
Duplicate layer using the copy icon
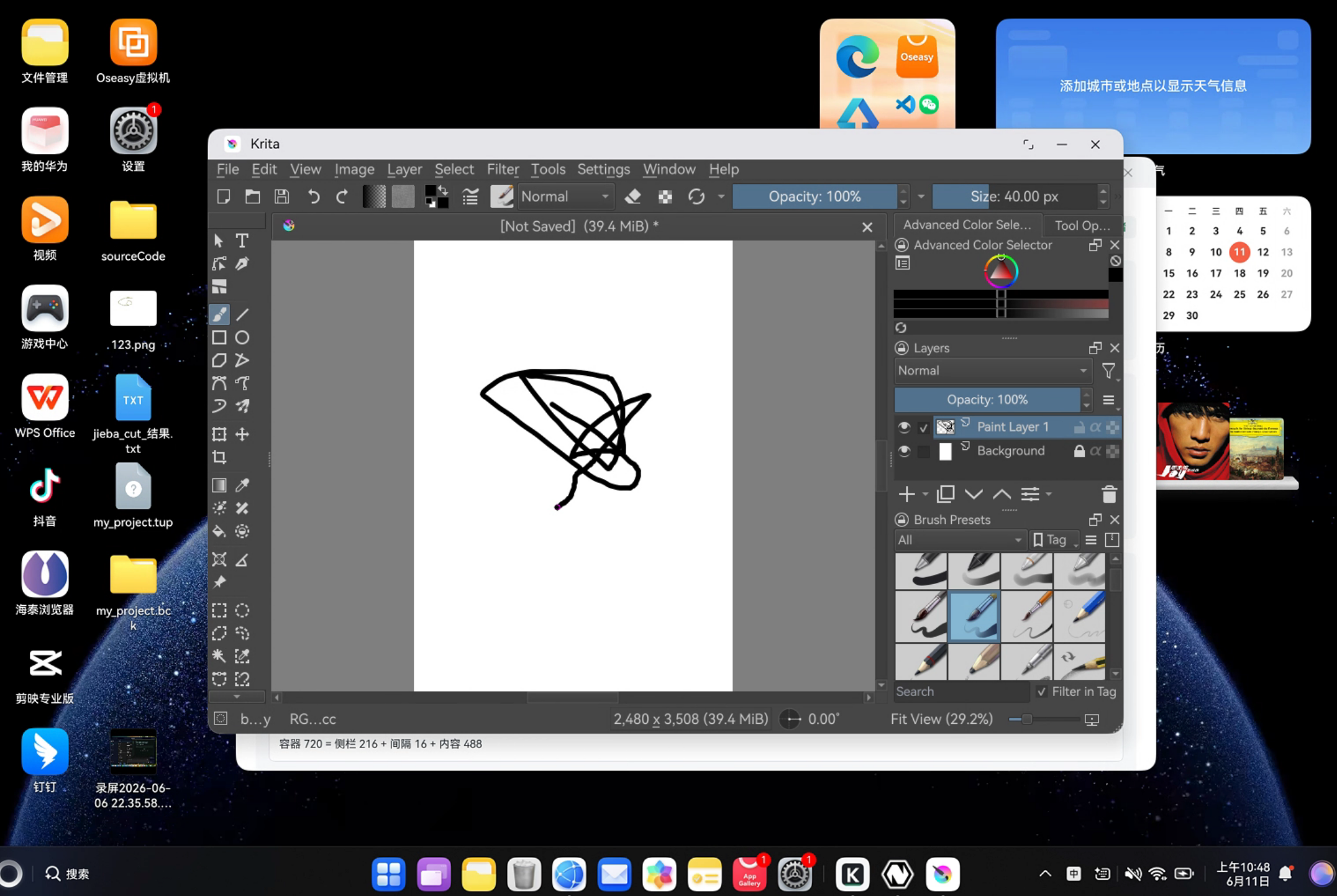coord(946,494)
